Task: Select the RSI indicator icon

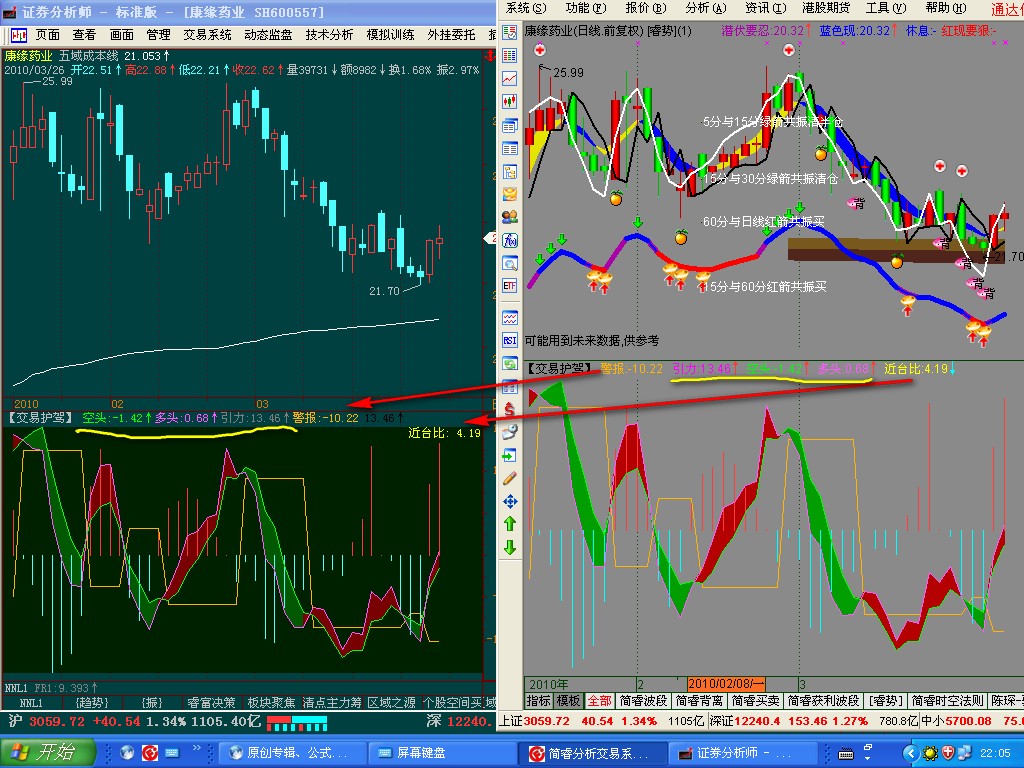Action: [509, 340]
